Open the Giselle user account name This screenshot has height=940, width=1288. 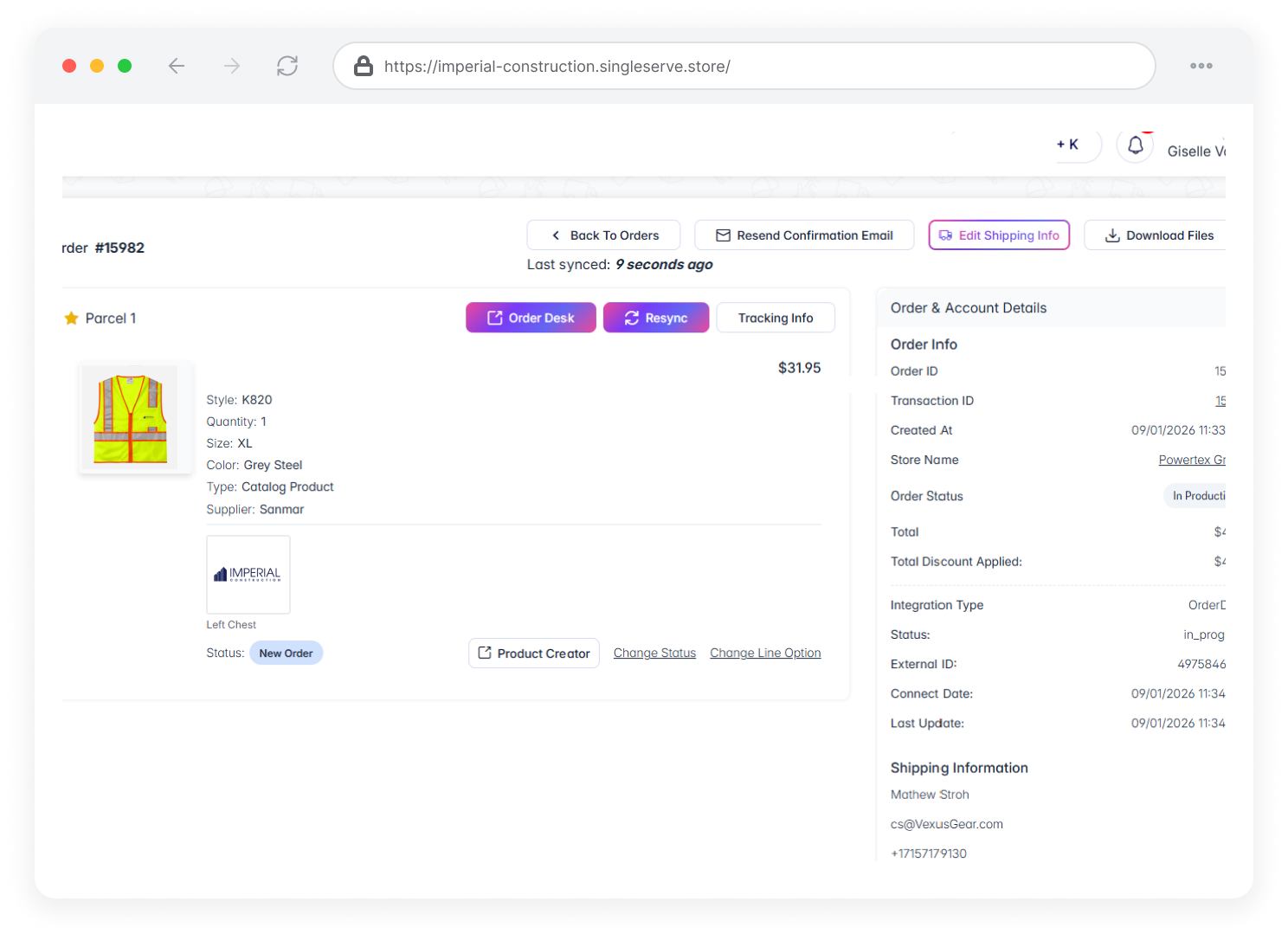click(x=1196, y=151)
